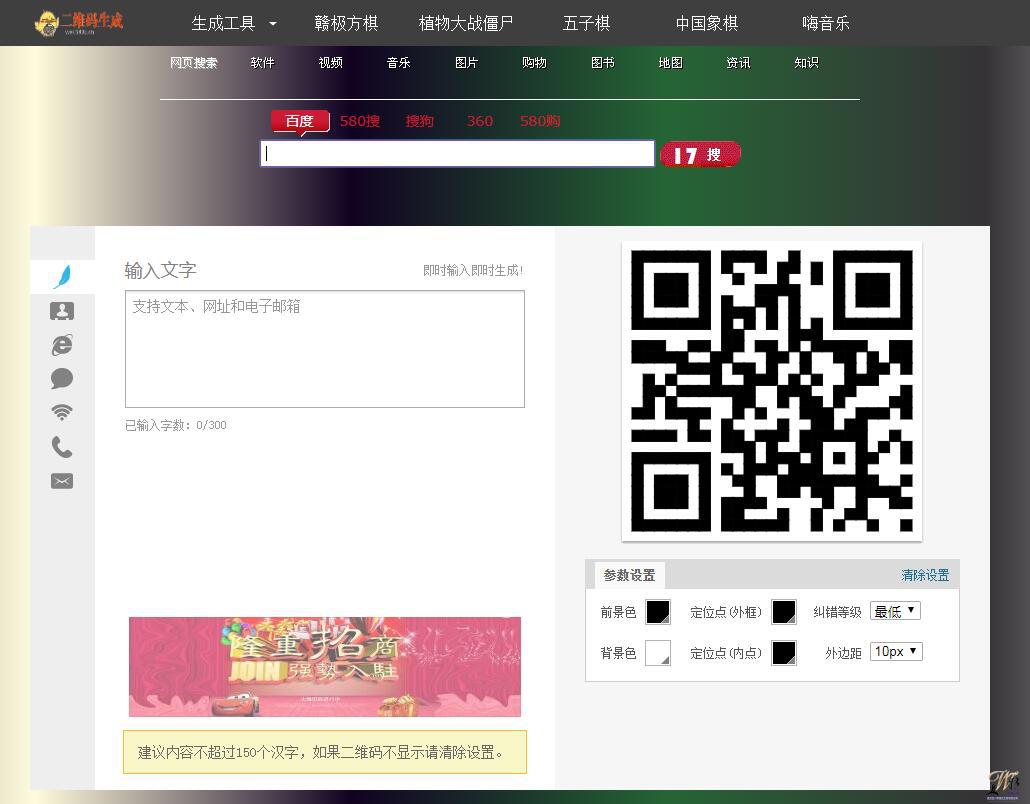
Task: Choose the SMS chat bubble icon
Action: click(62, 379)
